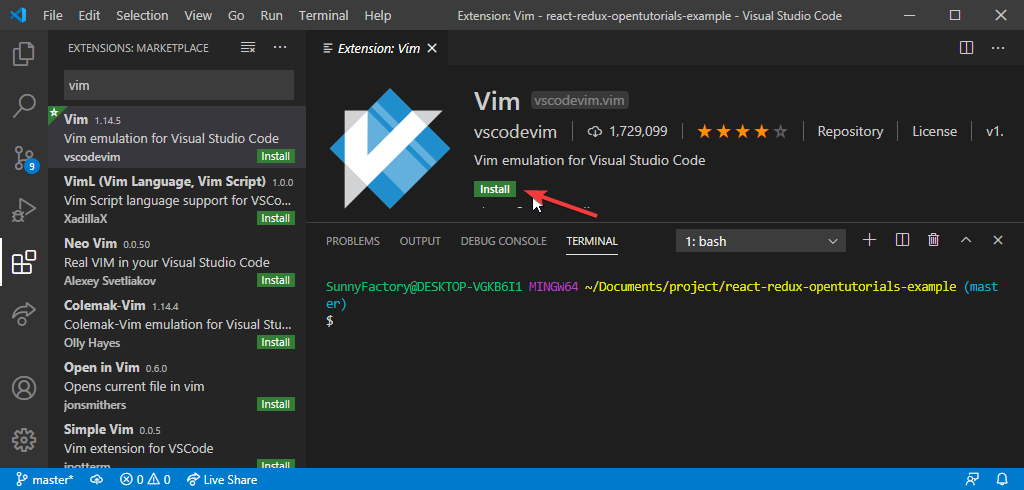
Task: Switch to the DEBUG CONSOLE tab
Action: (x=504, y=241)
